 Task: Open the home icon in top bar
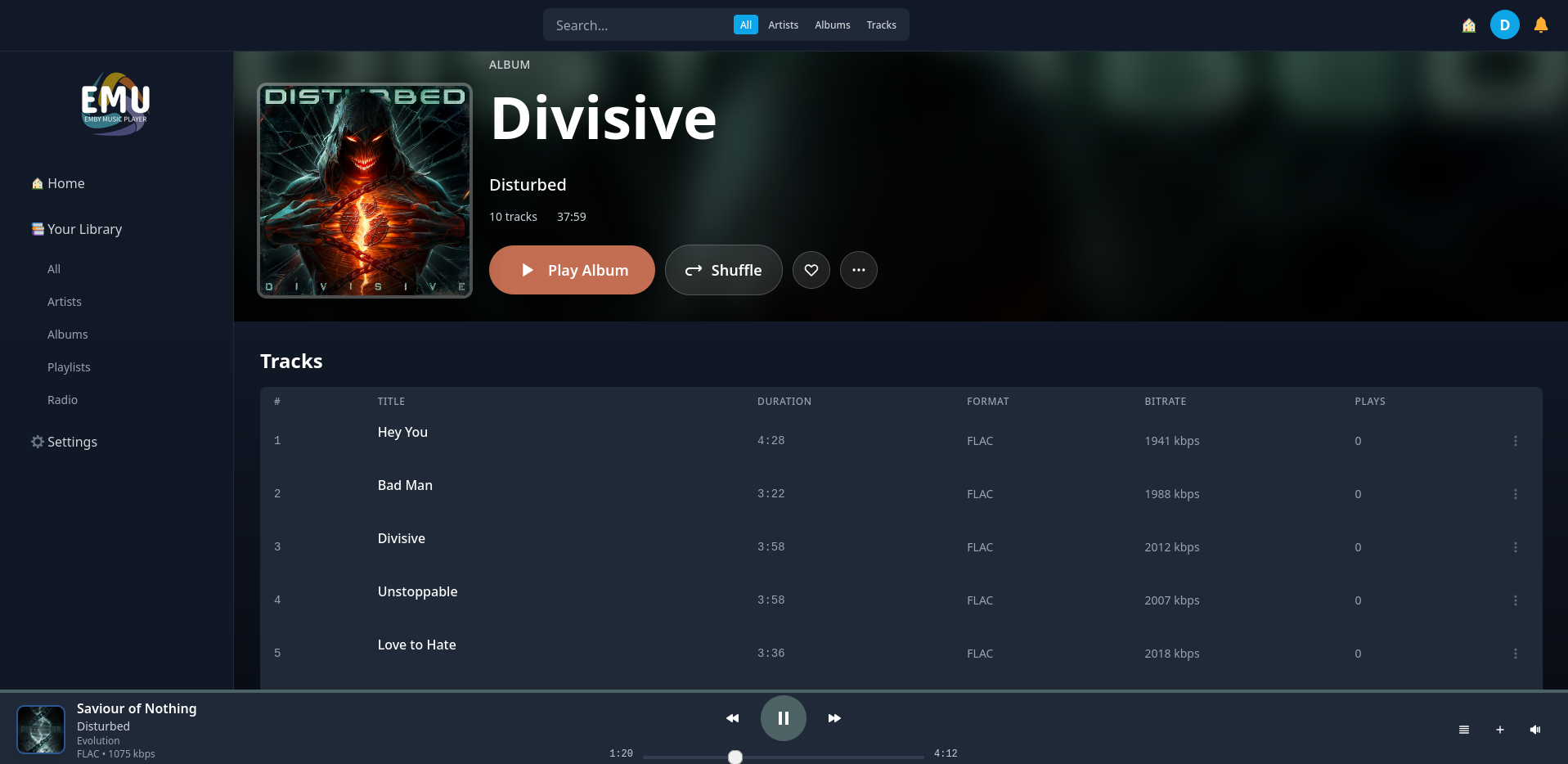(1468, 25)
